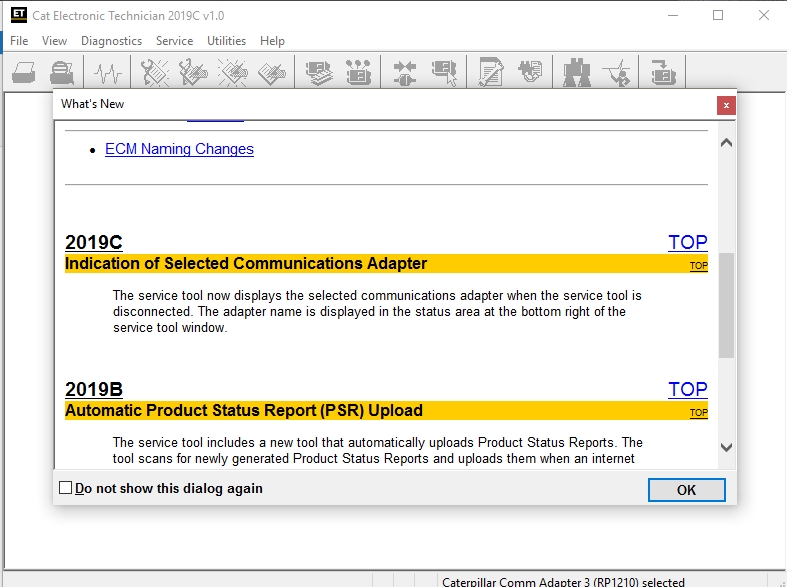Screen dimensions: 787x587
Task: Open the View menu
Action: pos(54,41)
